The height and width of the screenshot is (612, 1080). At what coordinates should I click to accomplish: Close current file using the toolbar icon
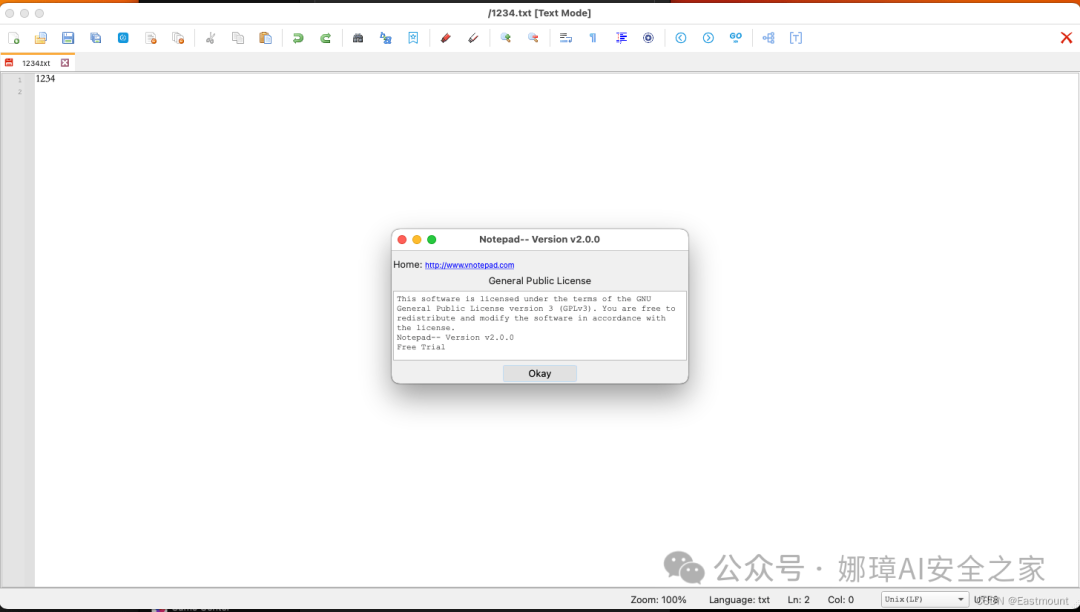tap(150, 38)
